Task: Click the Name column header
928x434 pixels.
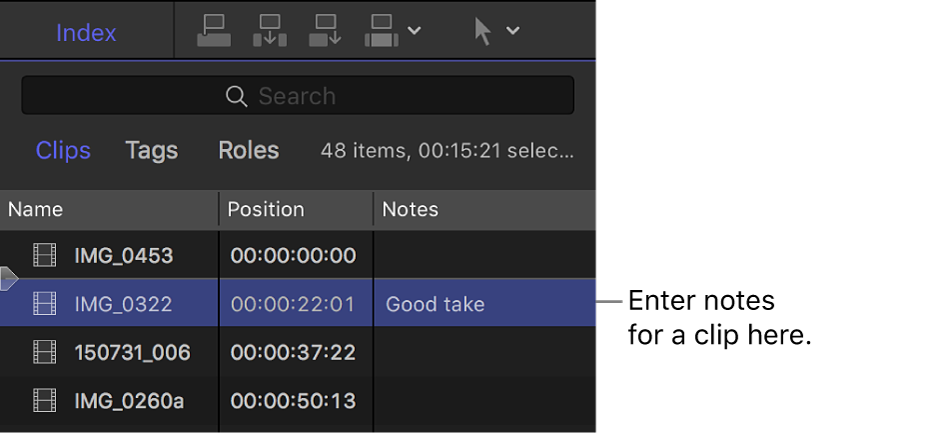Action: click(36, 209)
